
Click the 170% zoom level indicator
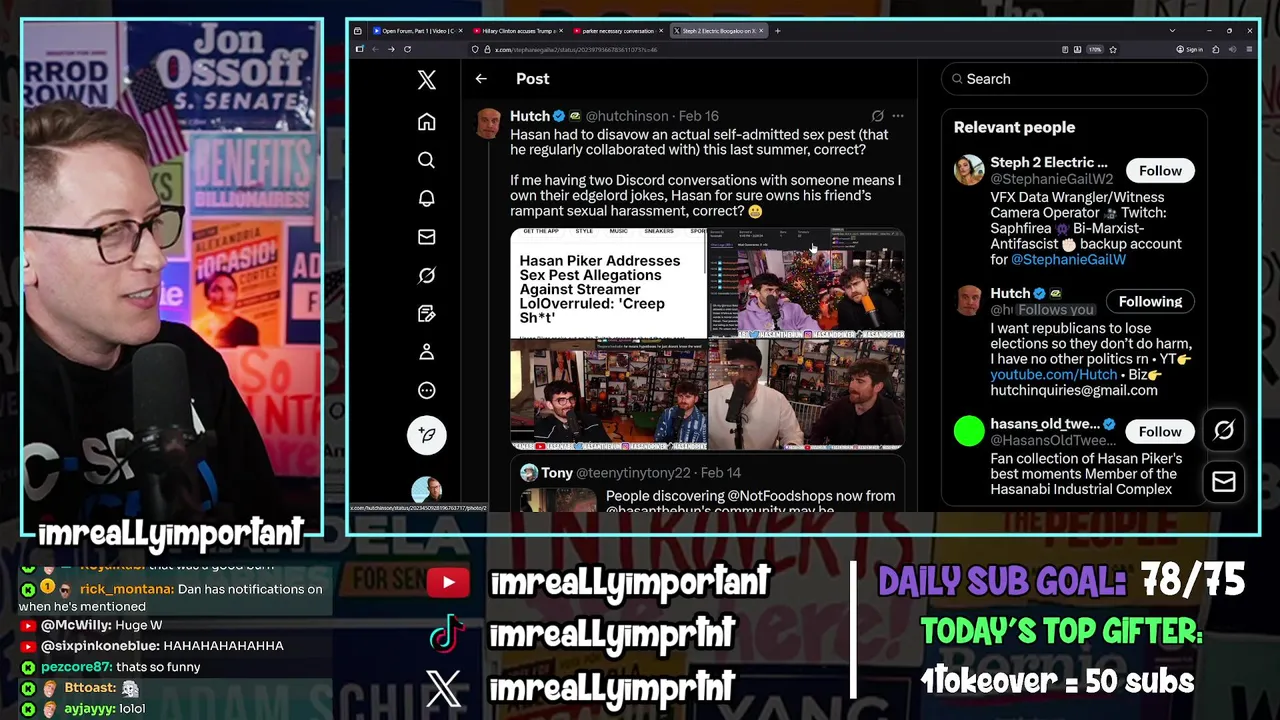coord(1095,49)
